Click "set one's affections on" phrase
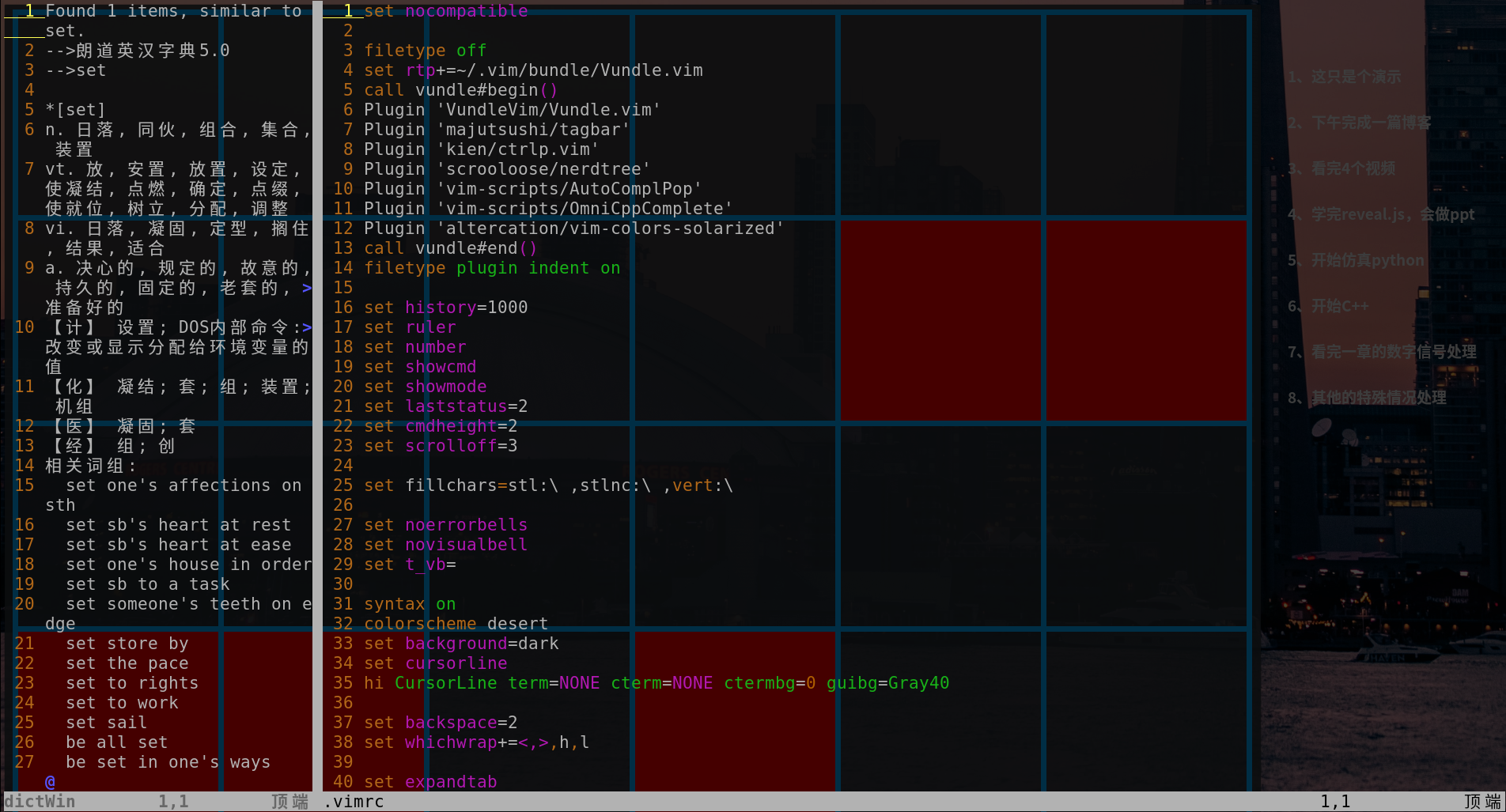The width and height of the screenshot is (1506, 812). click(x=184, y=485)
